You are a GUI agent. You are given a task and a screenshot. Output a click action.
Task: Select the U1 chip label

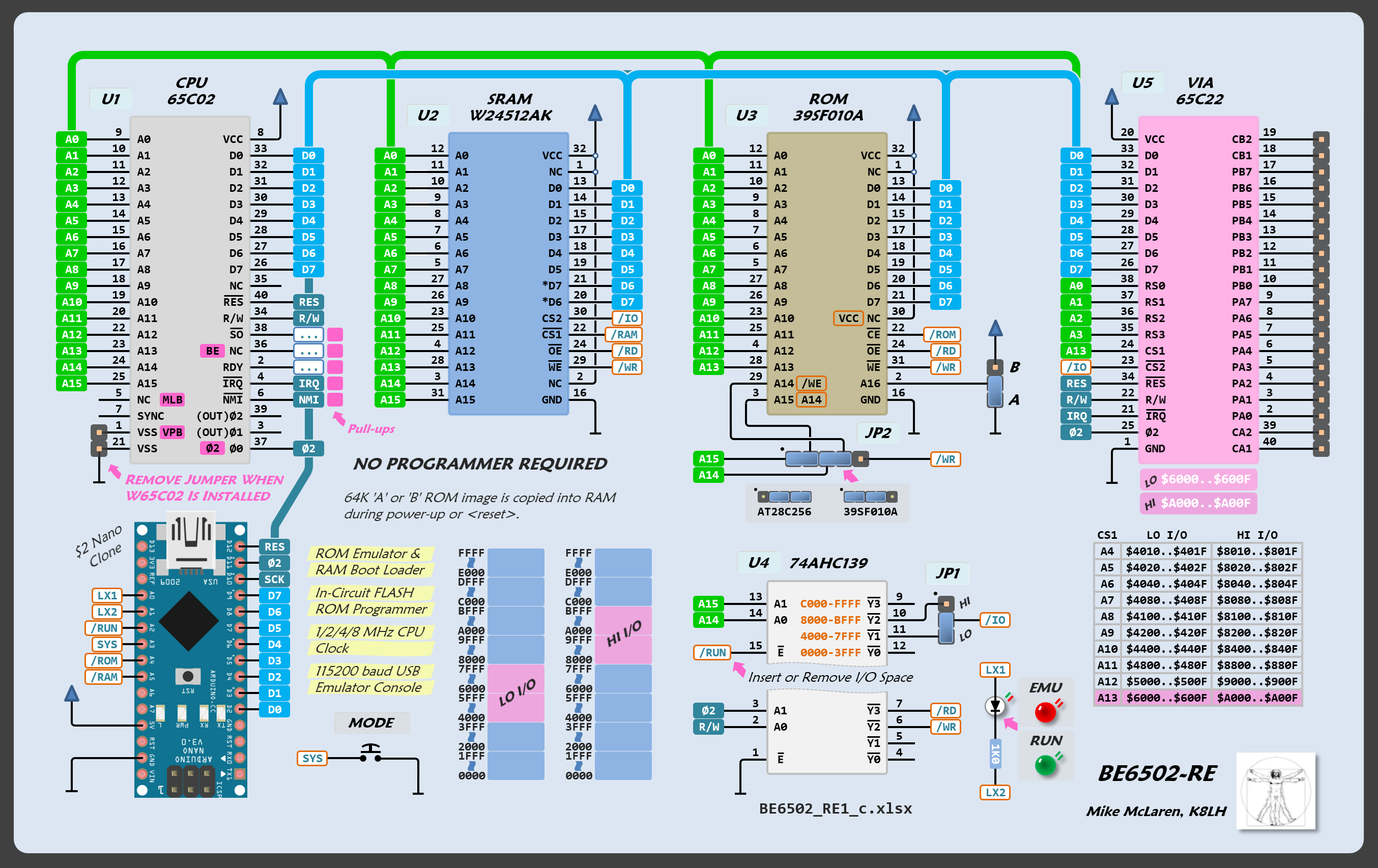[x=111, y=99]
